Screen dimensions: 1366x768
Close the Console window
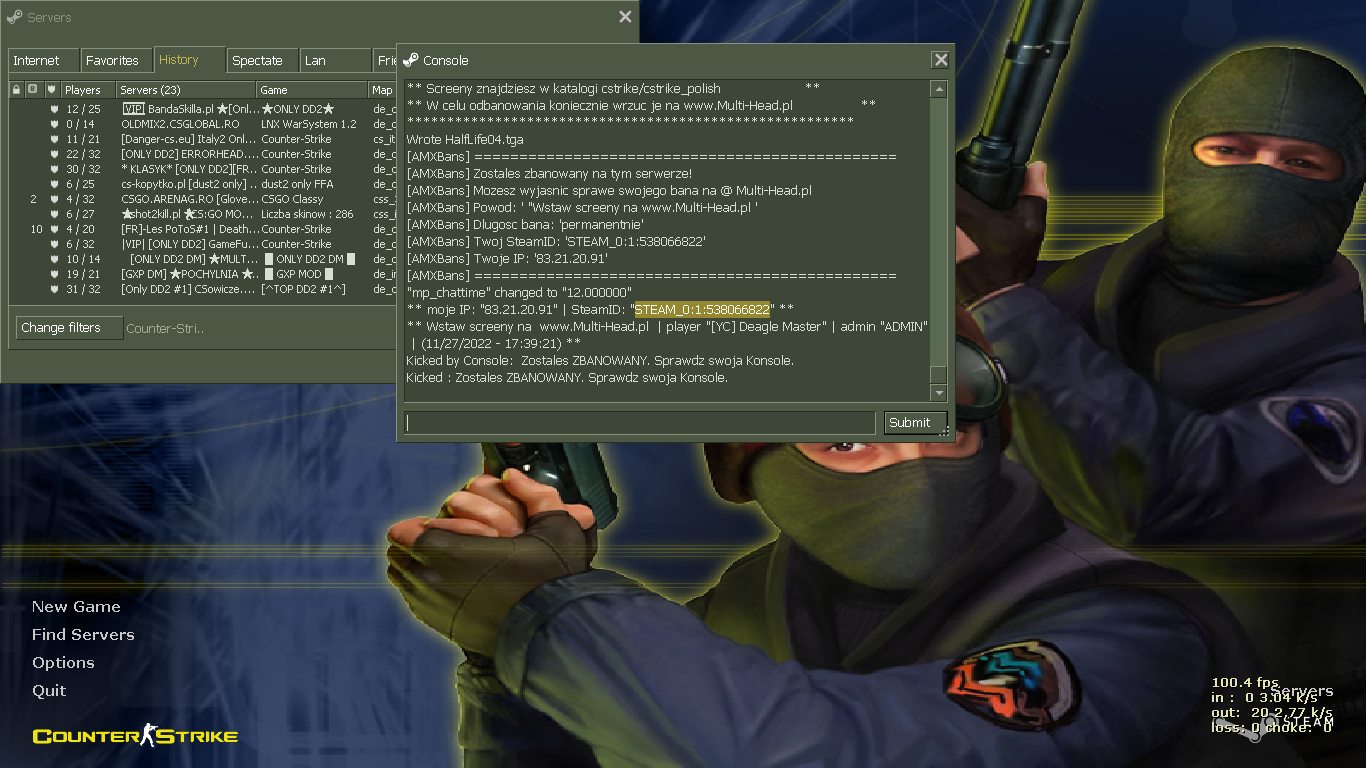point(940,60)
